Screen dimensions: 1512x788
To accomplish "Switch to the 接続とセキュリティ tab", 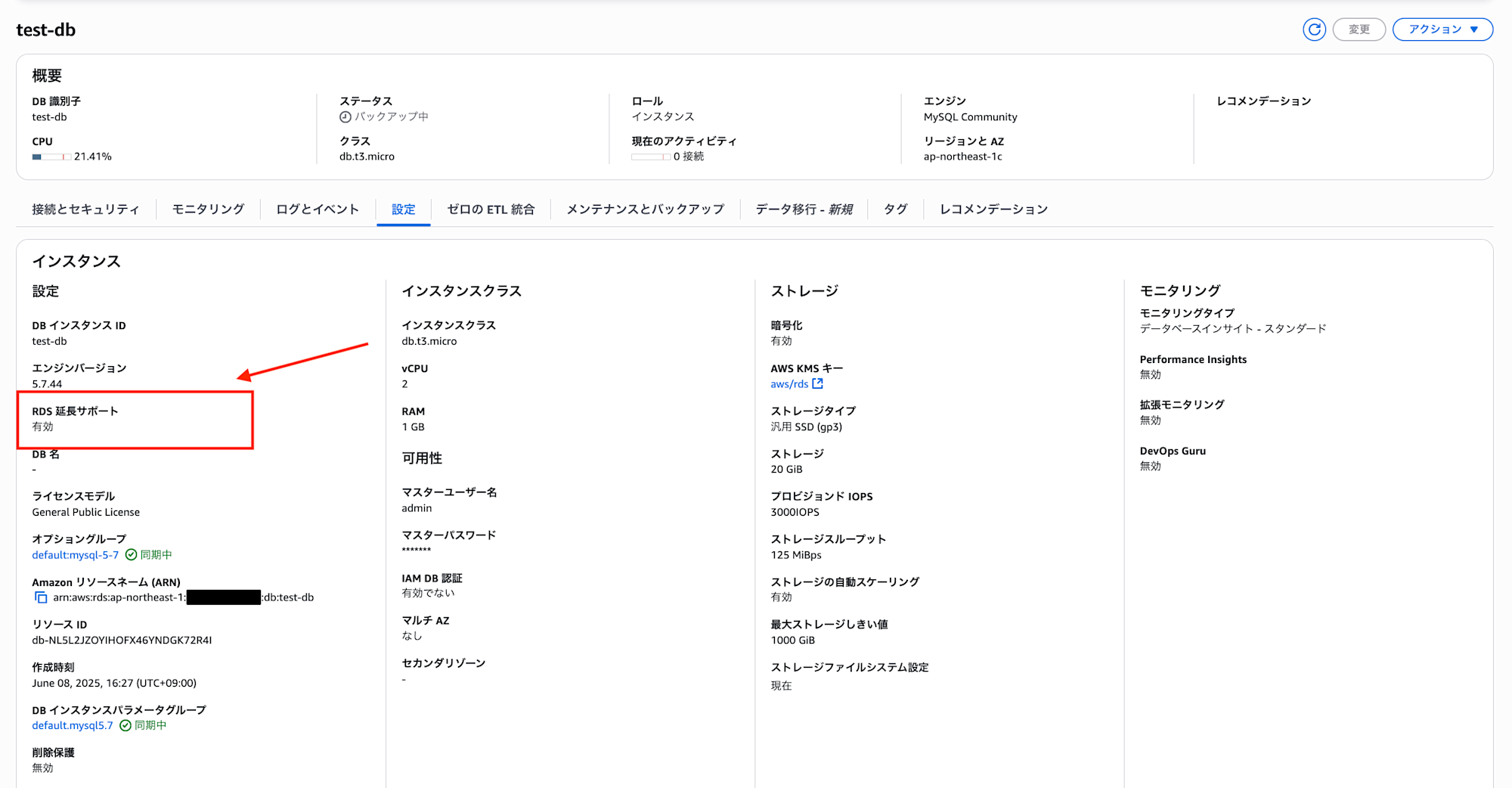I will [85, 209].
